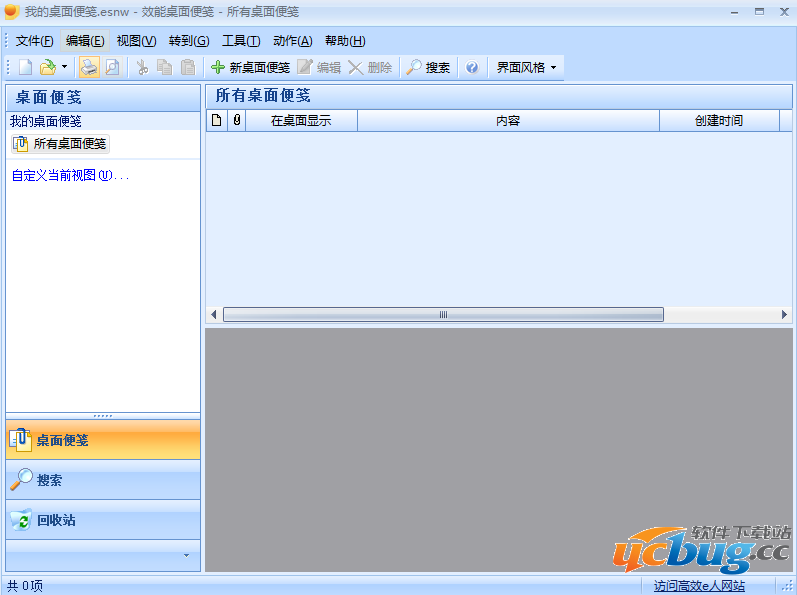Open the 帮助(H) menu
The height and width of the screenshot is (595, 797).
pyautogui.click(x=345, y=41)
